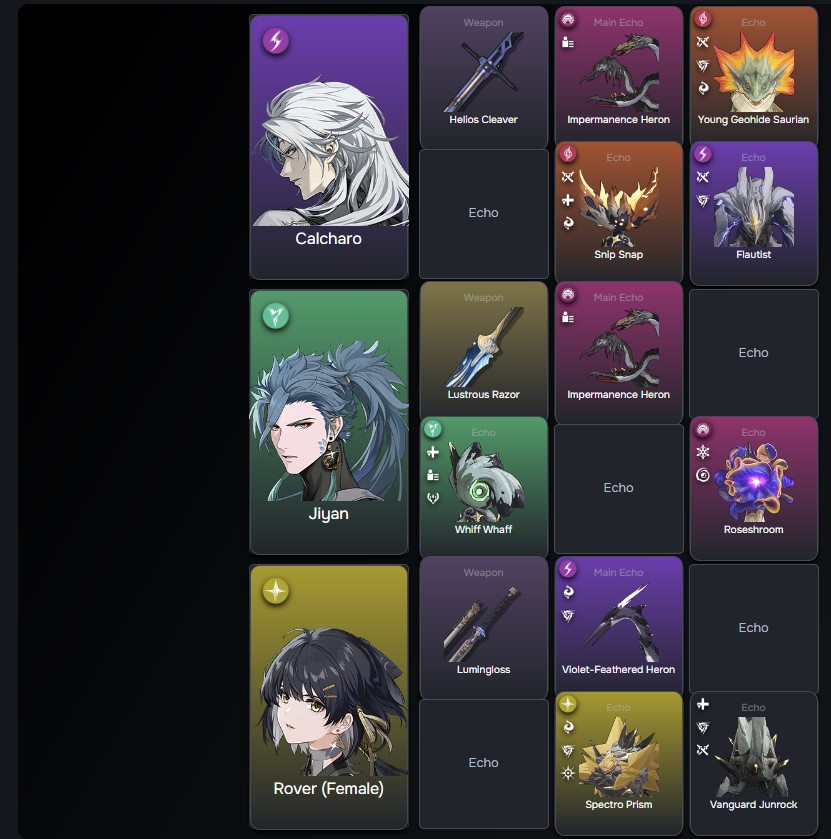Click the Snip Snap echo card
This screenshot has width=831, height=839.
pyautogui.click(x=619, y=212)
